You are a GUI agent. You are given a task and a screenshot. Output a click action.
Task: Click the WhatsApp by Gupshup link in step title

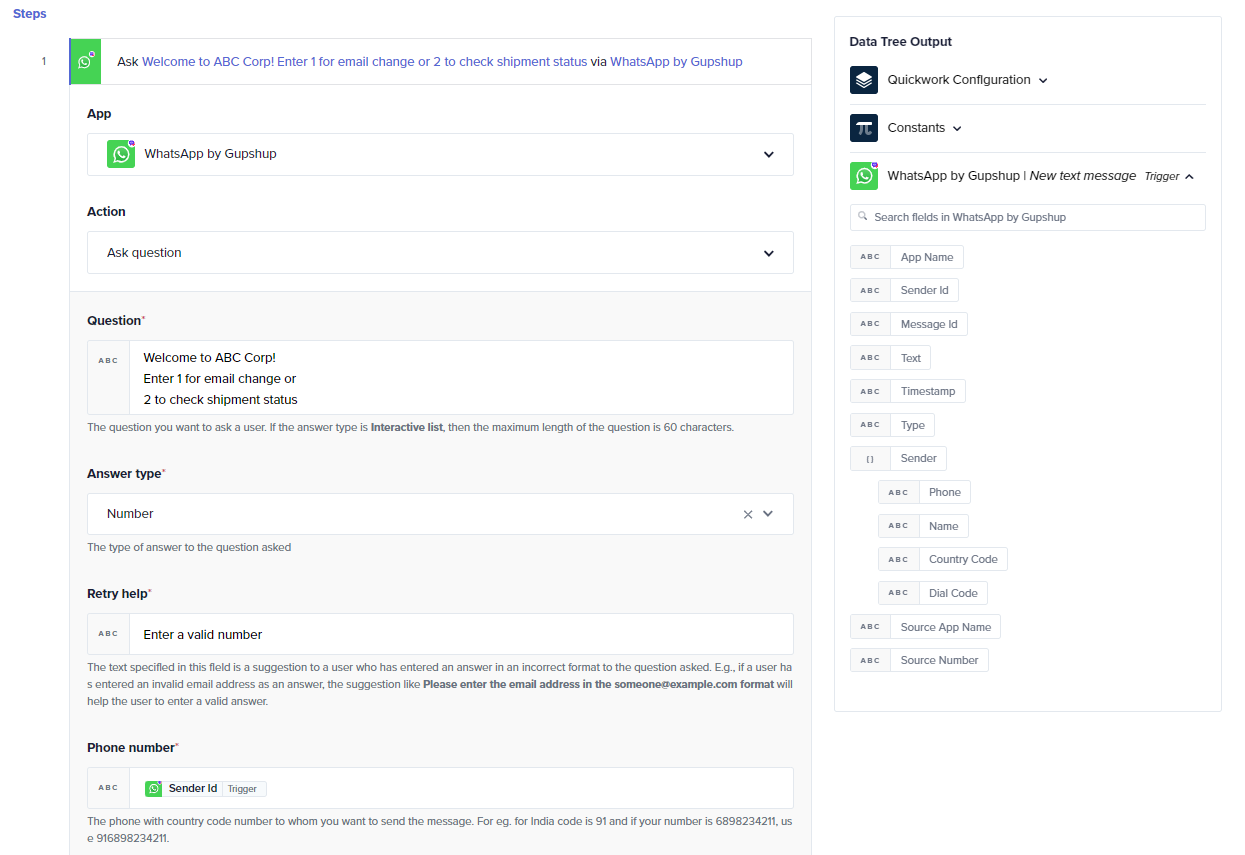tap(676, 62)
